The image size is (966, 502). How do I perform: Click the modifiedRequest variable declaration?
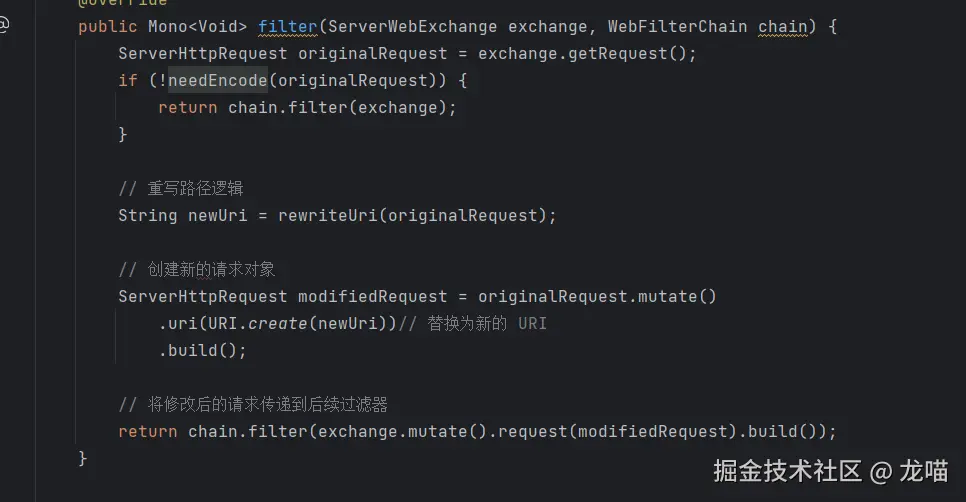coord(372,296)
